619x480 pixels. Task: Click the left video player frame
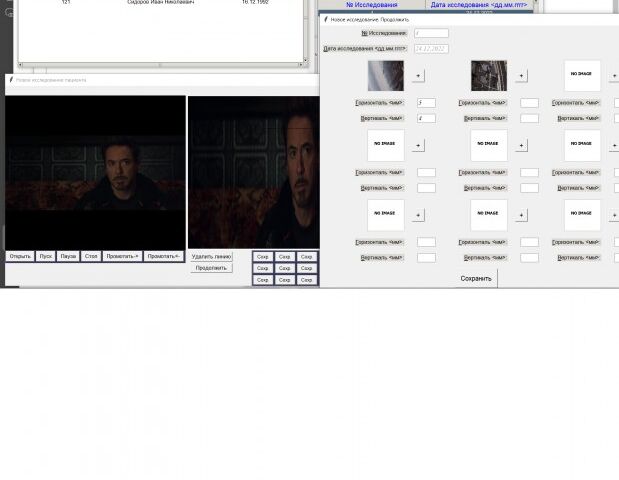[95, 172]
